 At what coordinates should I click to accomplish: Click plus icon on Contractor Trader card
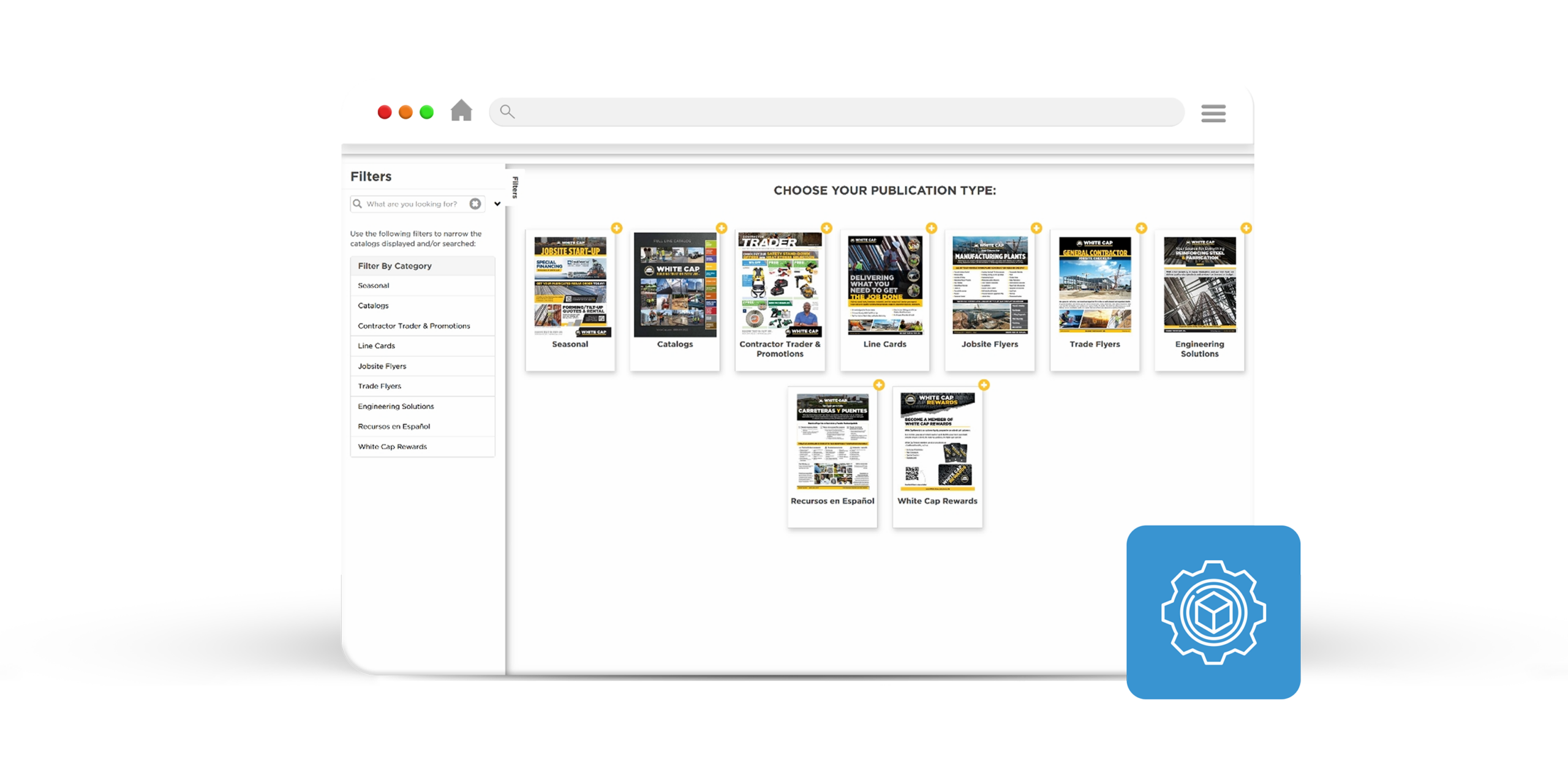(x=826, y=228)
